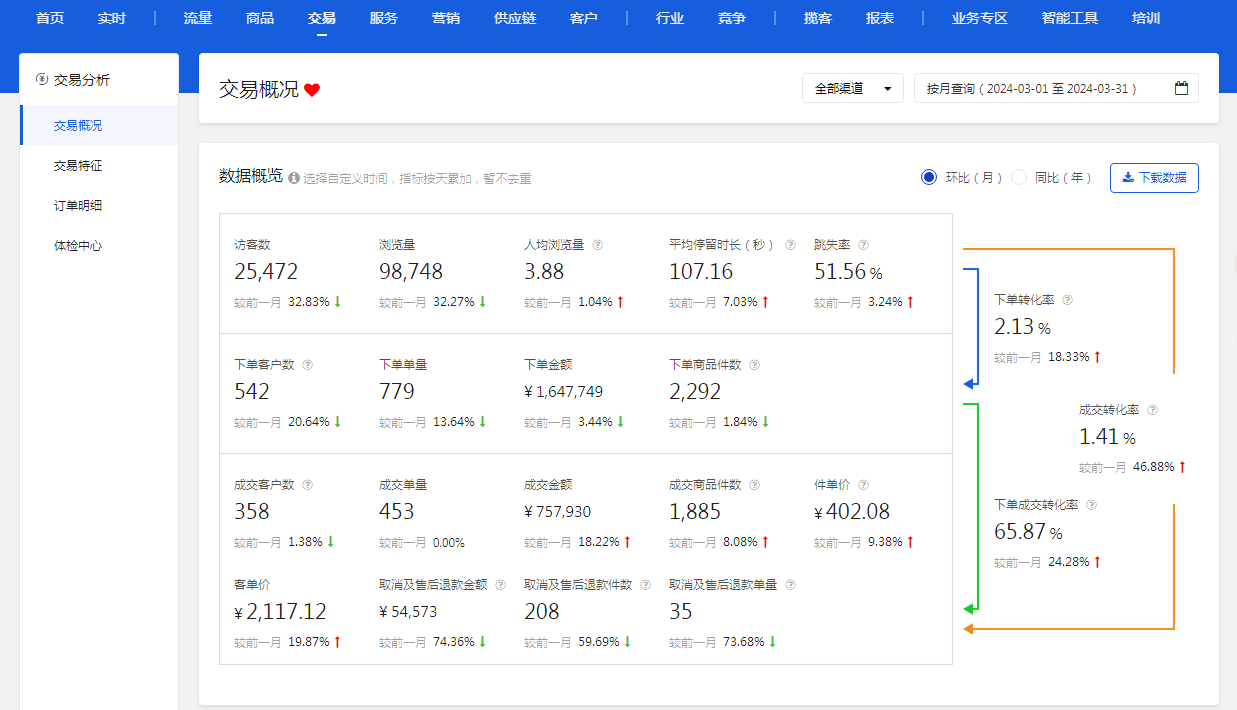
Task: Click help icon beside 人均浏览量
Action: (x=597, y=245)
